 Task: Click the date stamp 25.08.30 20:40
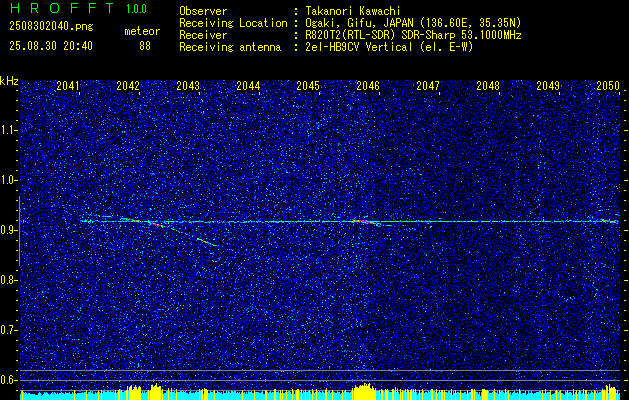pos(51,46)
